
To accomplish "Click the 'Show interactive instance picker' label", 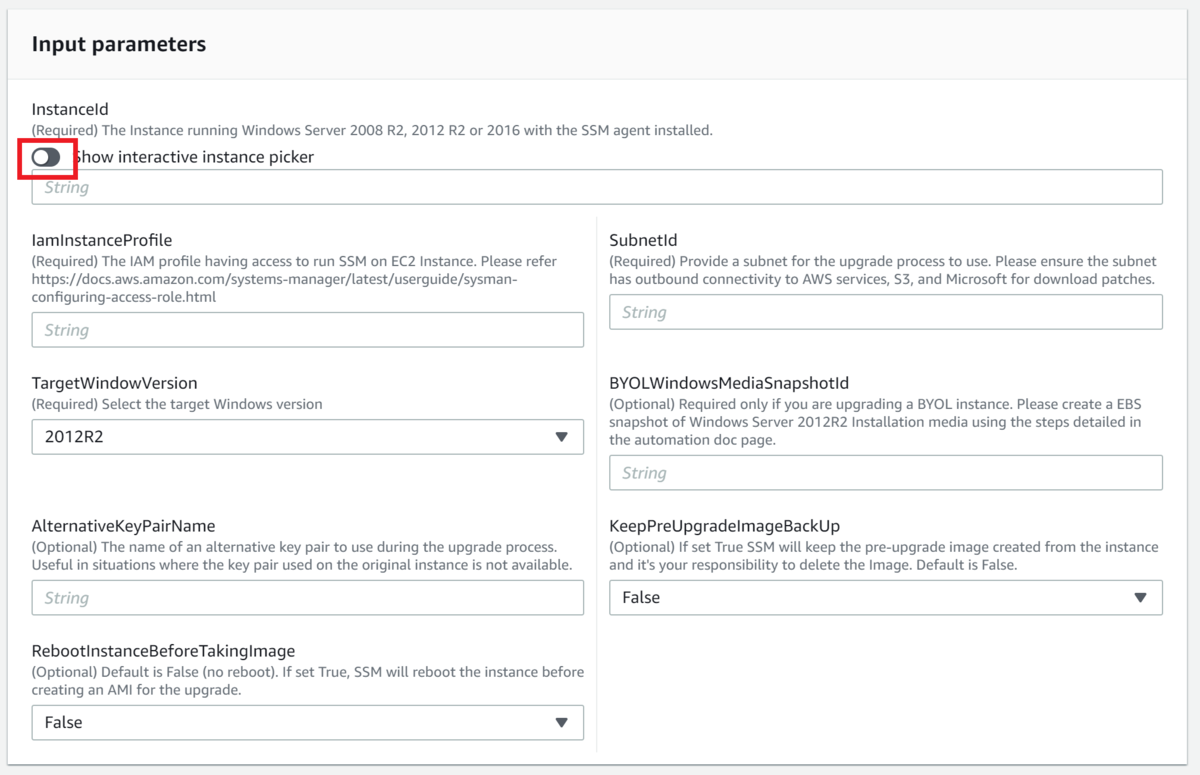I will [193, 157].
